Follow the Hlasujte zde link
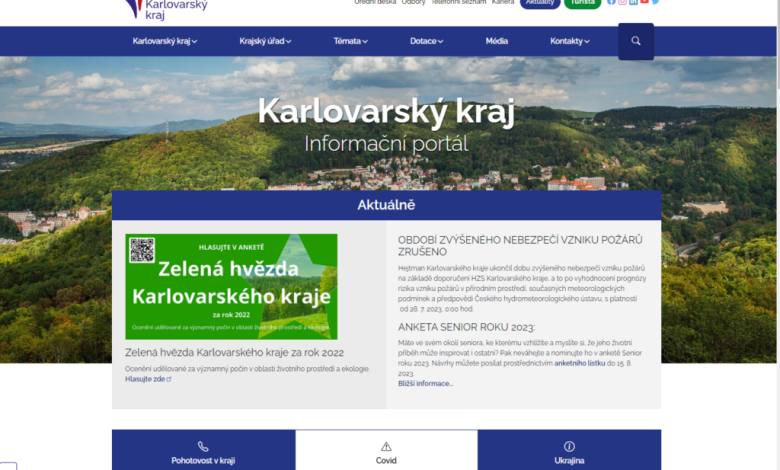Image resolution: width=780 pixels, height=470 pixels. pos(145,379)
